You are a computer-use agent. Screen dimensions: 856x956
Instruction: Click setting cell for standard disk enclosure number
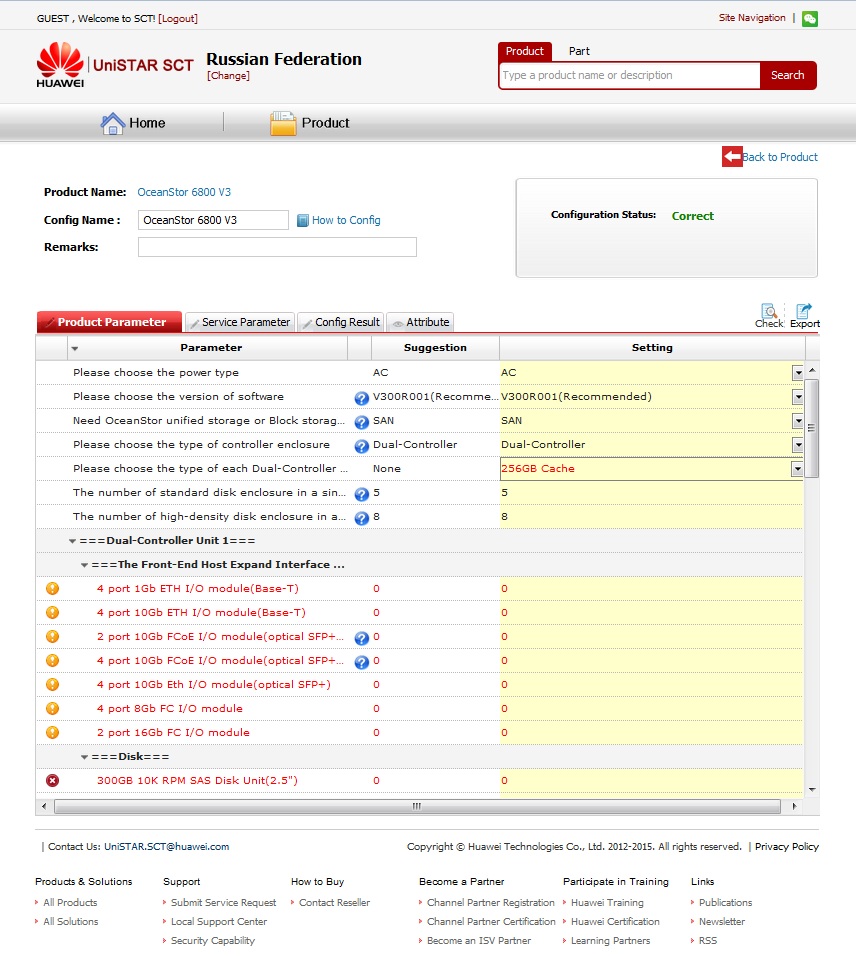[x=651, y=493]
